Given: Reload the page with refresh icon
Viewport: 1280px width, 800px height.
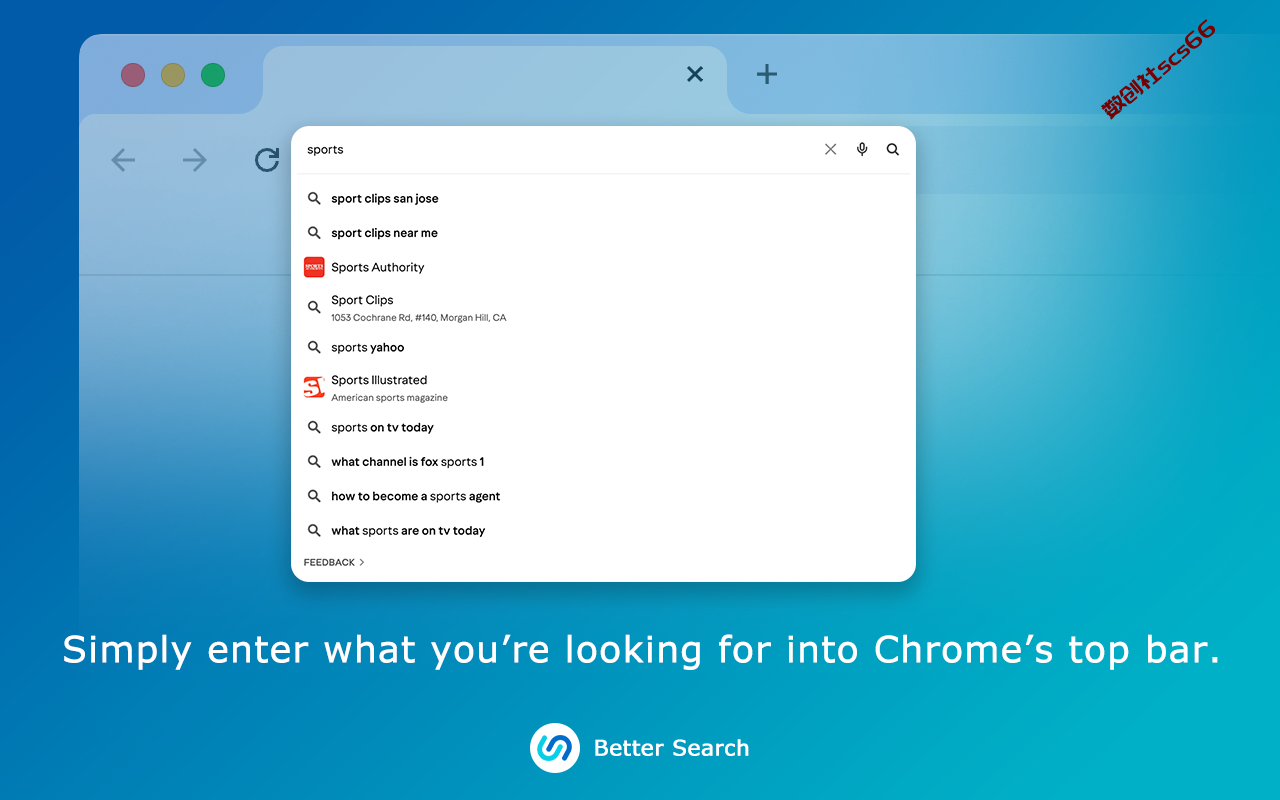Looking at the screenshot, I should tap(267, 160).
